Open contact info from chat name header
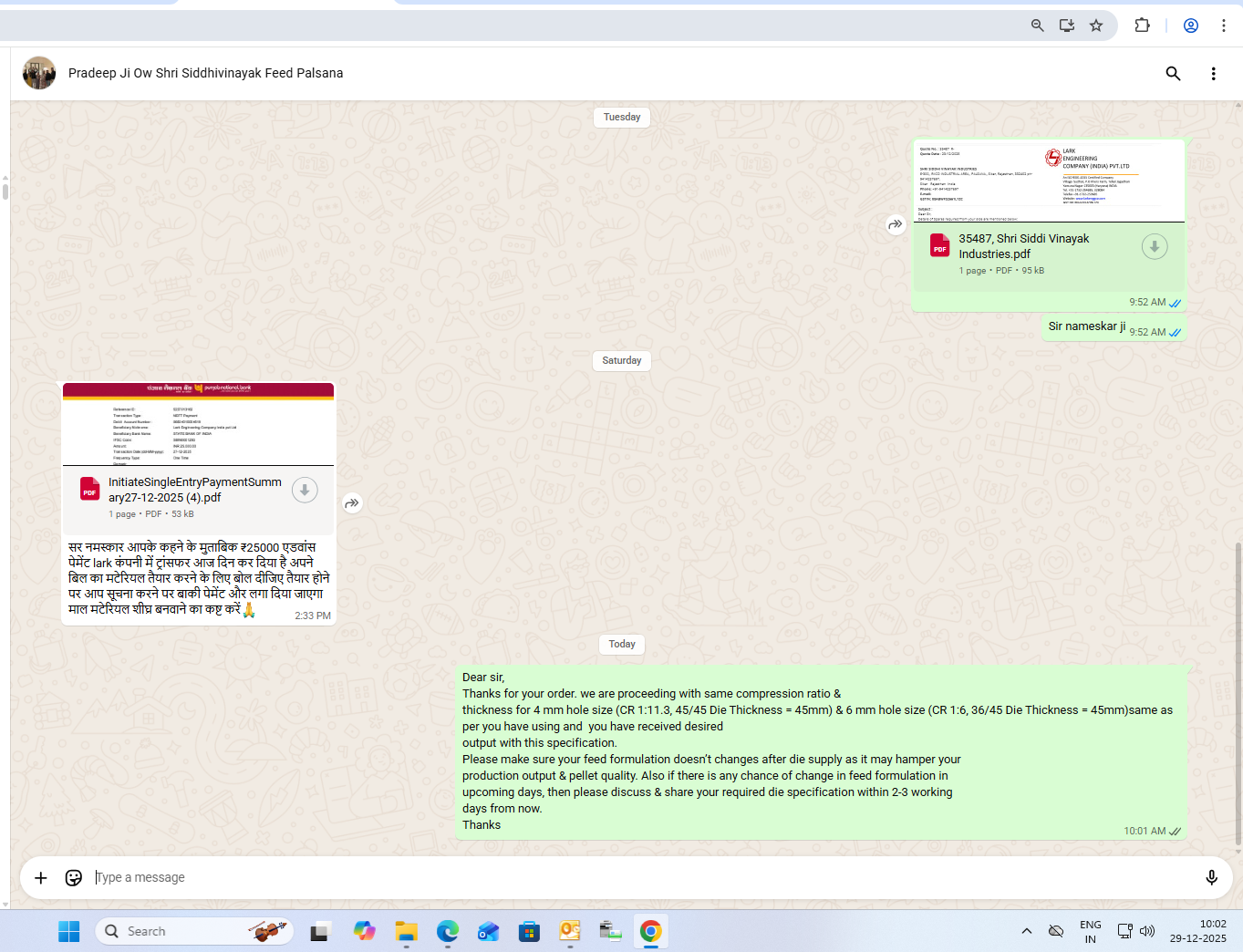The image size is (1243, 952). click(x=205, y=73)
